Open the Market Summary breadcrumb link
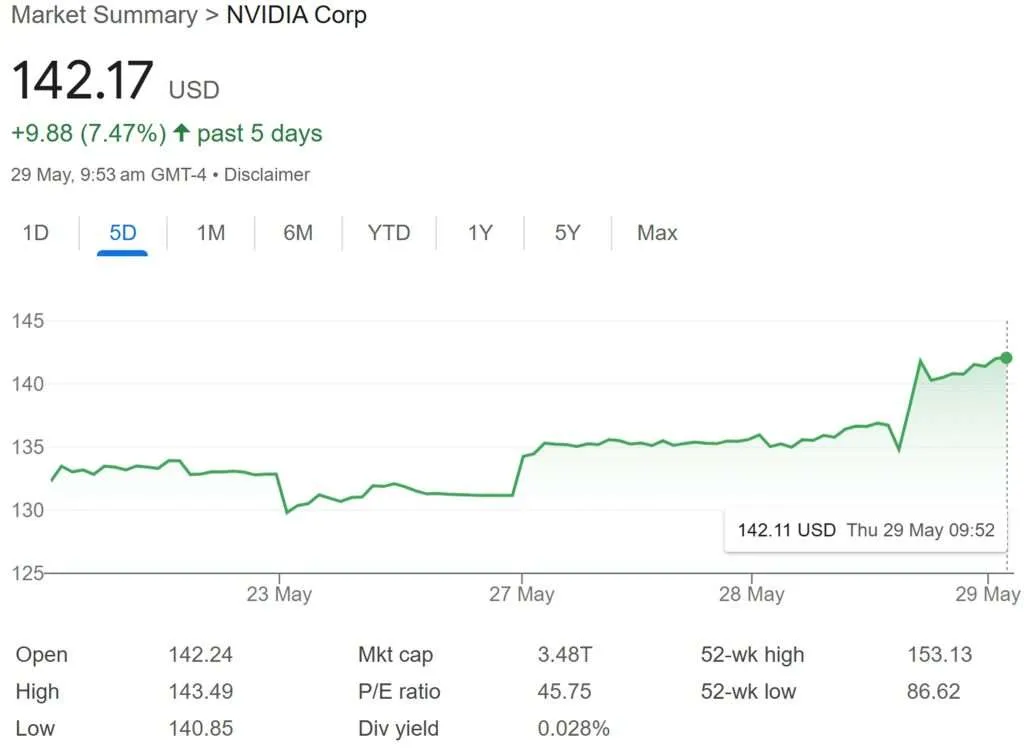The width and height of the screenshot is (1024, 748). (x=104, y=16)
